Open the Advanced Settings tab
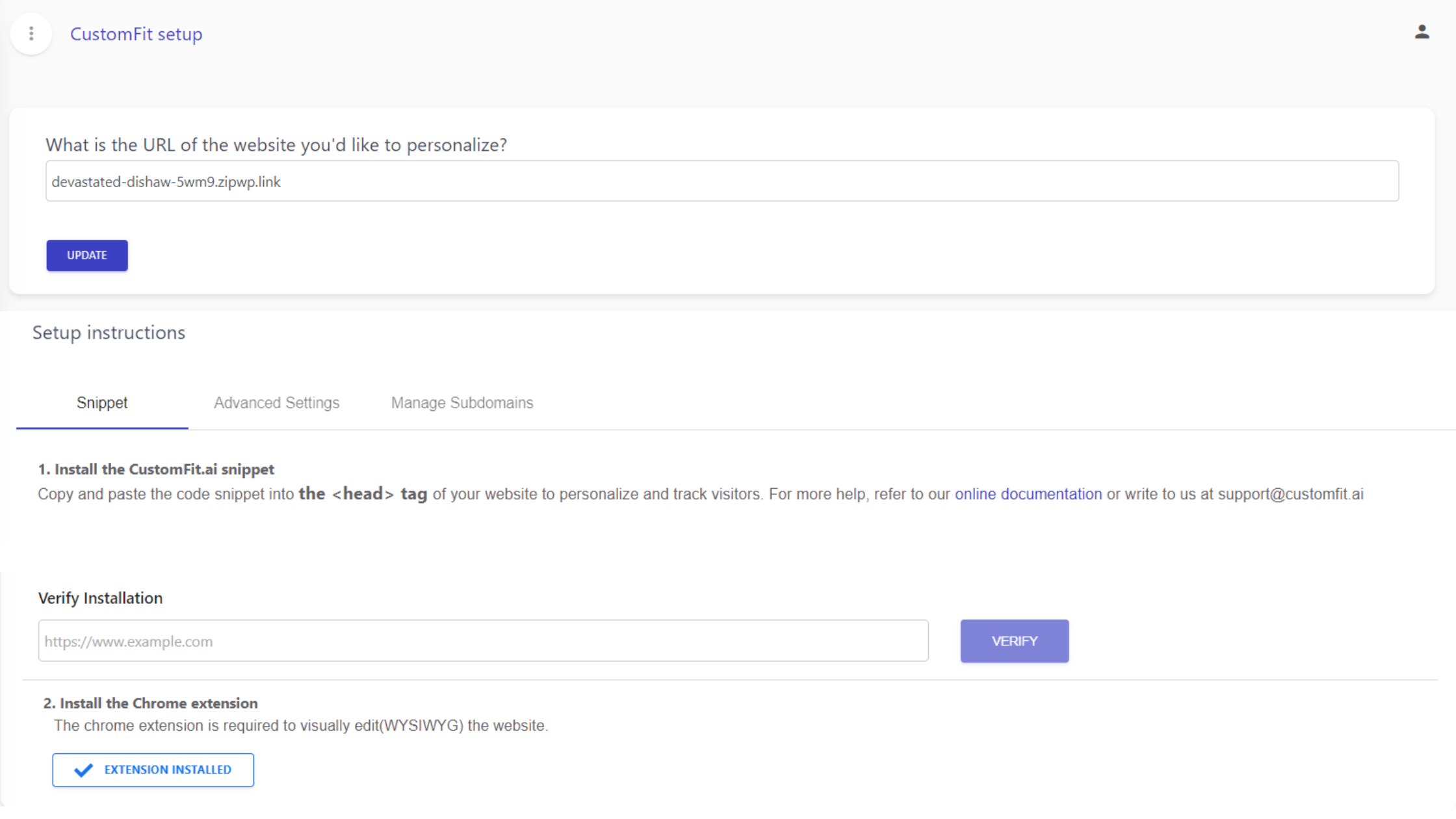The image size is (1456, 819). (277, 403)
